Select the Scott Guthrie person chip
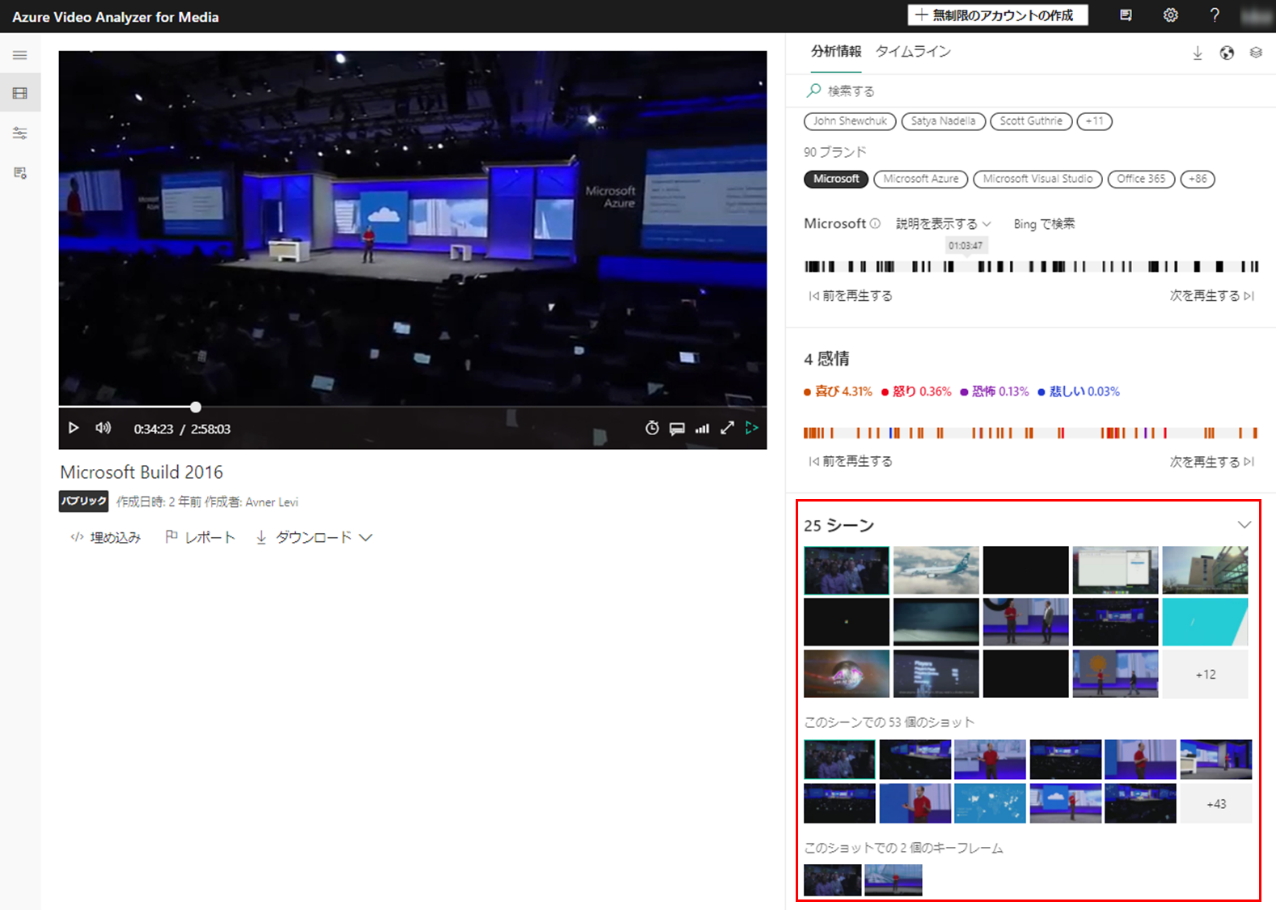This screenshot has width=1276, height=910. 1031,121
